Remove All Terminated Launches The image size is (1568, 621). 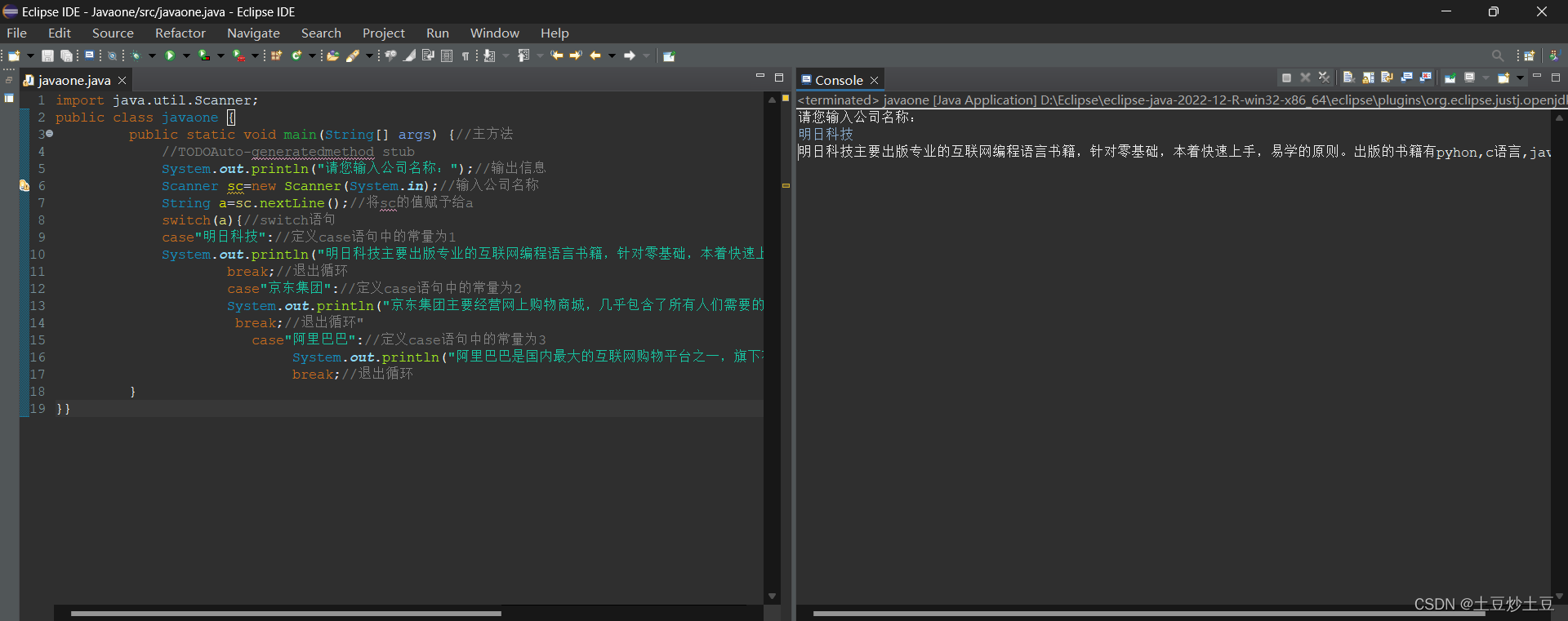1324,78
